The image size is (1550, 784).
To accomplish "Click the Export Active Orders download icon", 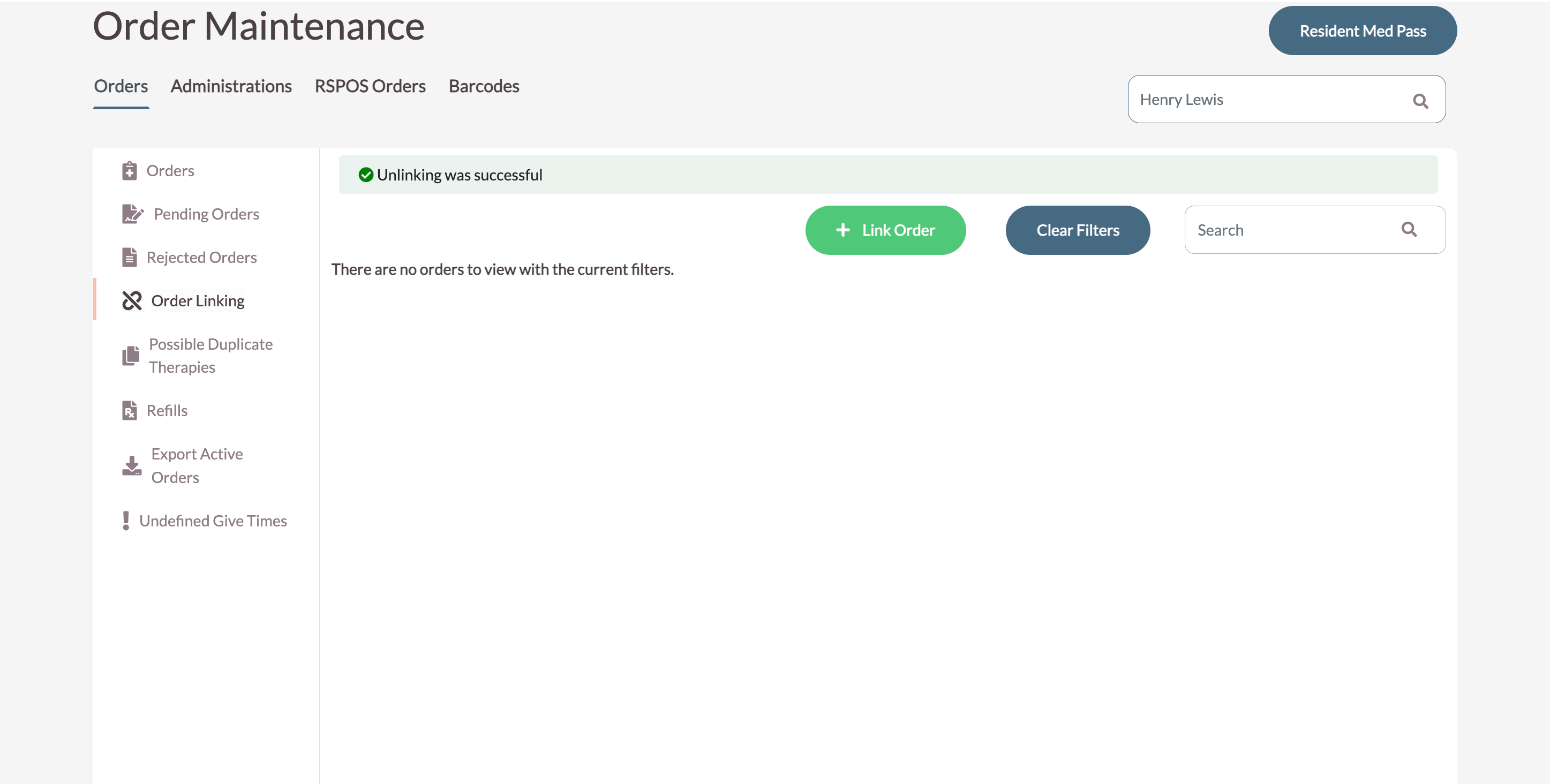I will [132, 466].
